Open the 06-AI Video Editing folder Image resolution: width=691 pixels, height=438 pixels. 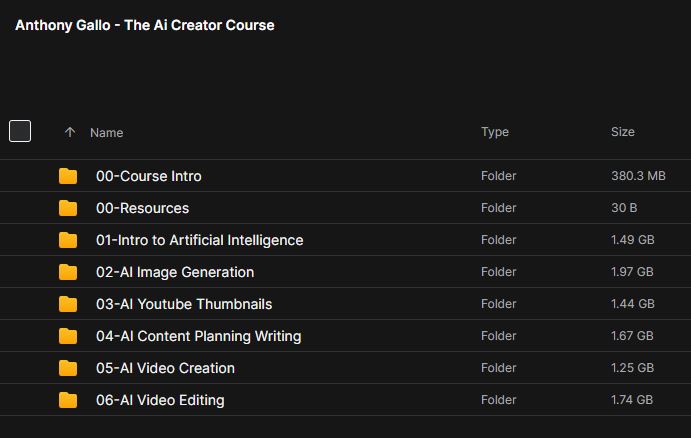click(x=160, y=400)
